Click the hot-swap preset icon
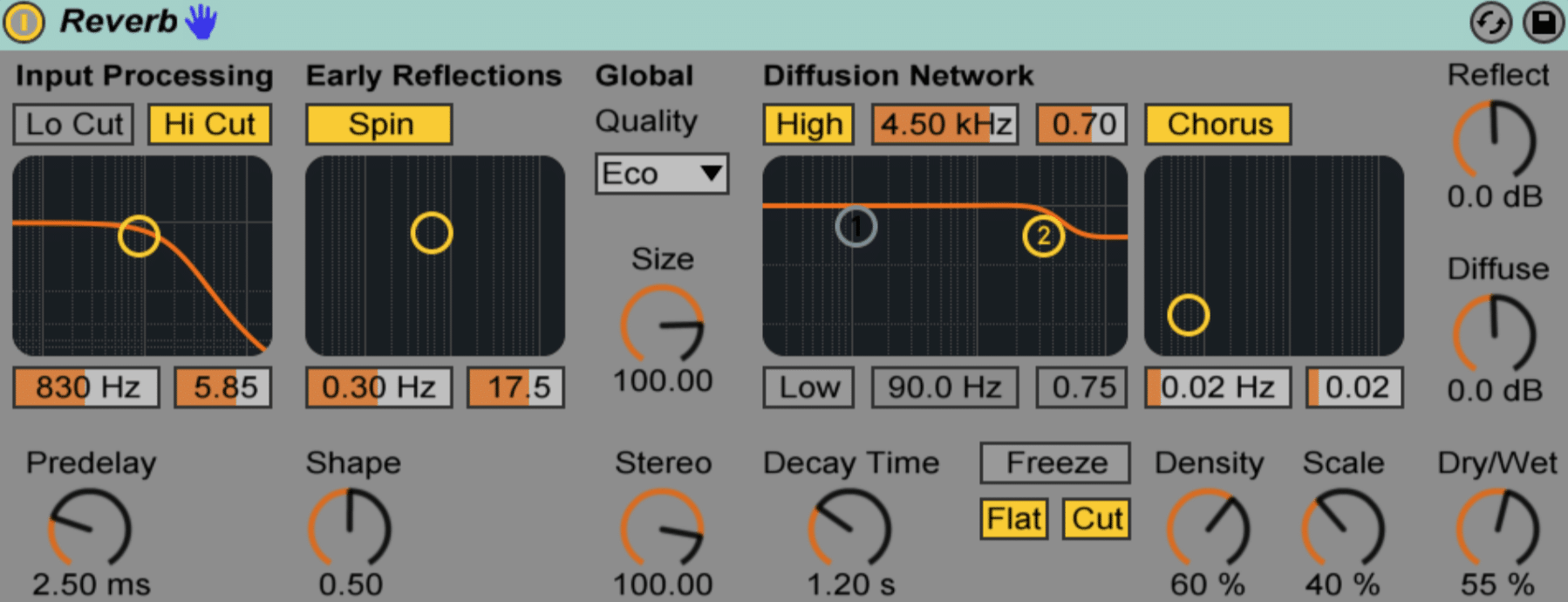This screenshot has height=602, width=1568. click(1490, 23)
